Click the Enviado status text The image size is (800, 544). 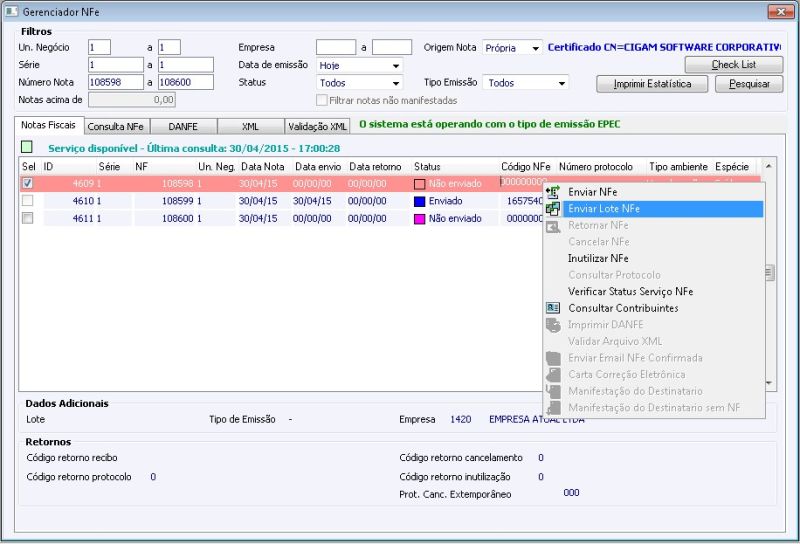tap(445, 201)
